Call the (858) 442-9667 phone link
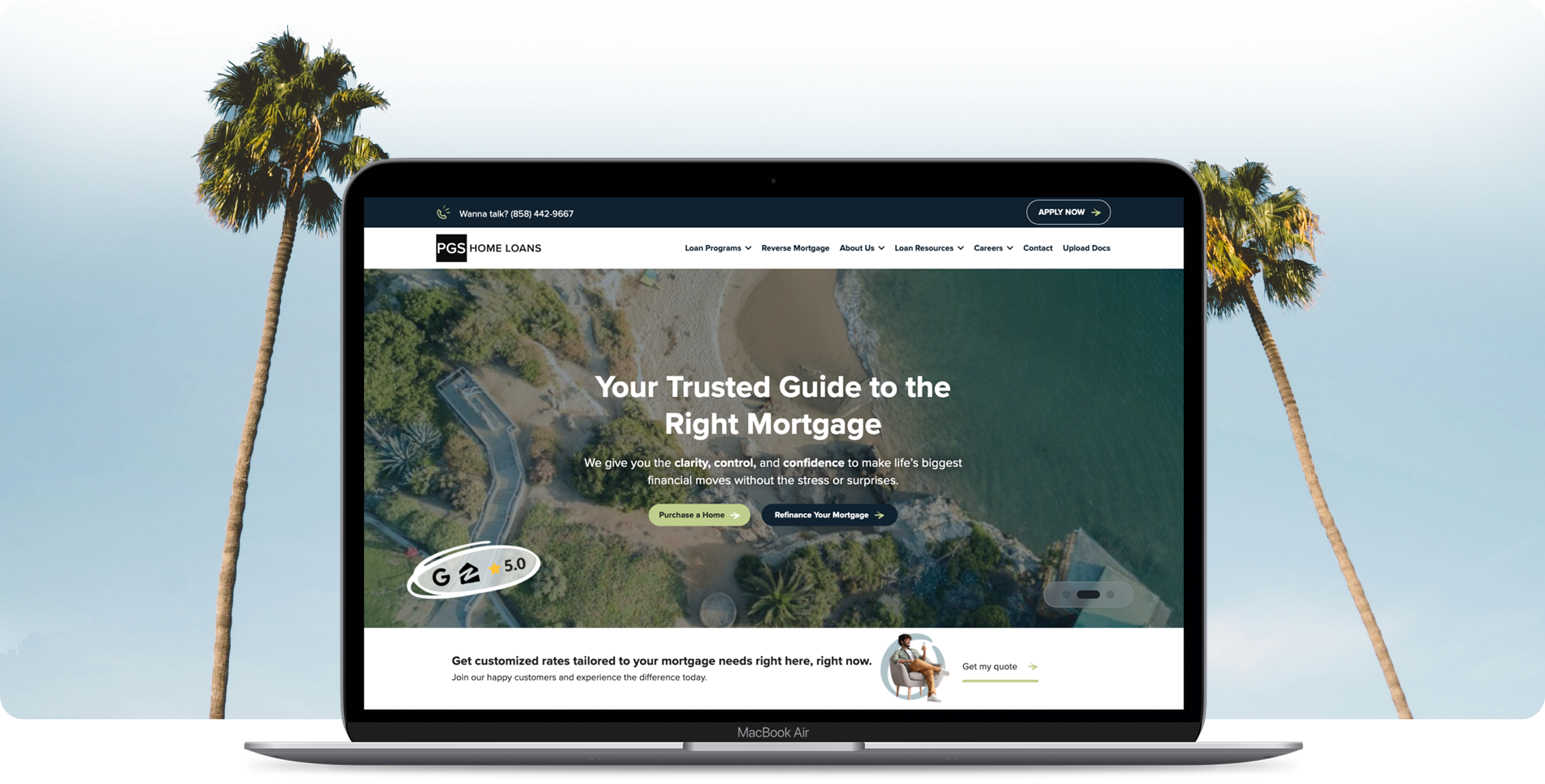The width and height of the screenshot is (1545, 784). [542, 214]
